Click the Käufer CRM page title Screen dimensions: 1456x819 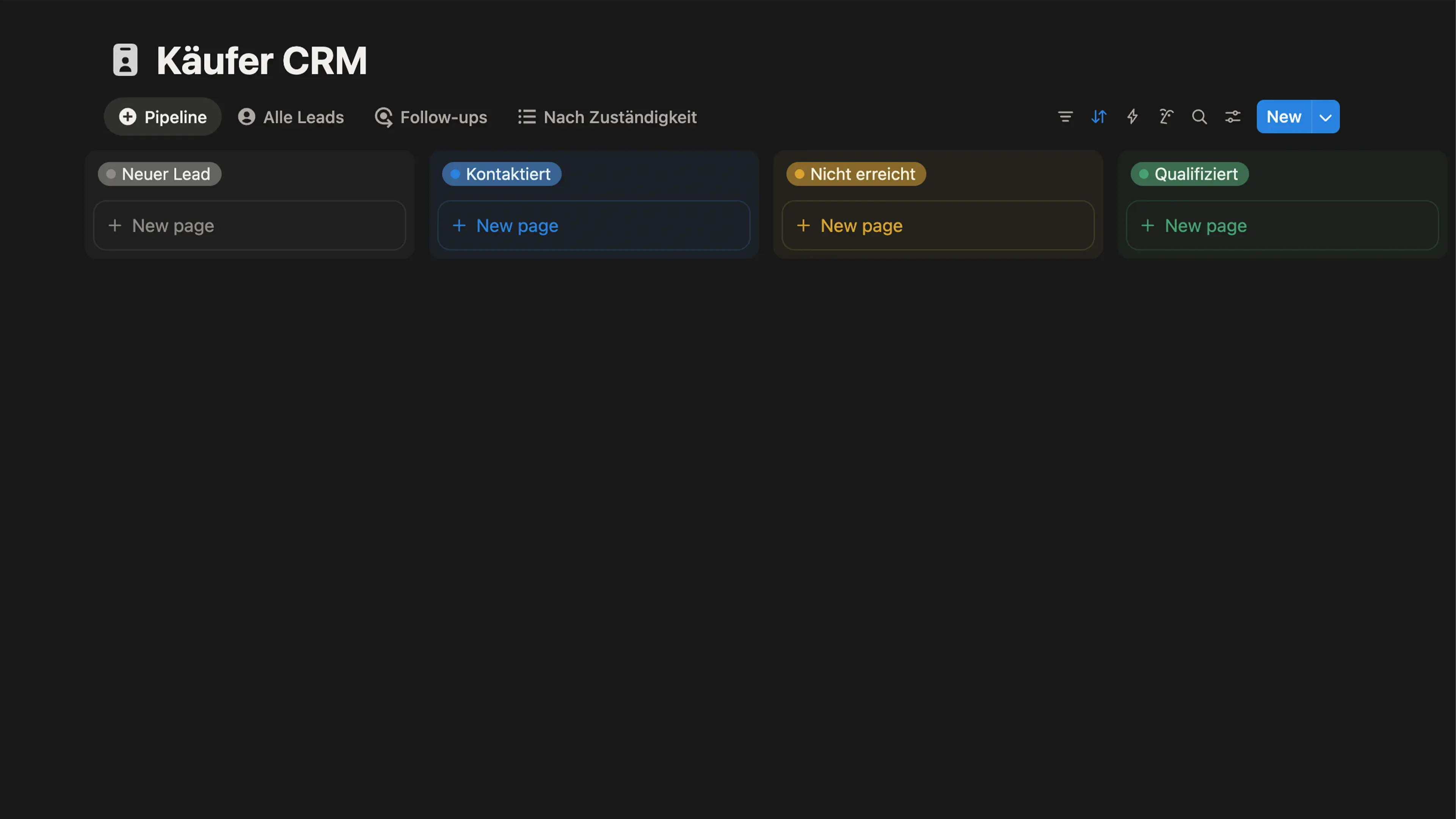(262, 60)
